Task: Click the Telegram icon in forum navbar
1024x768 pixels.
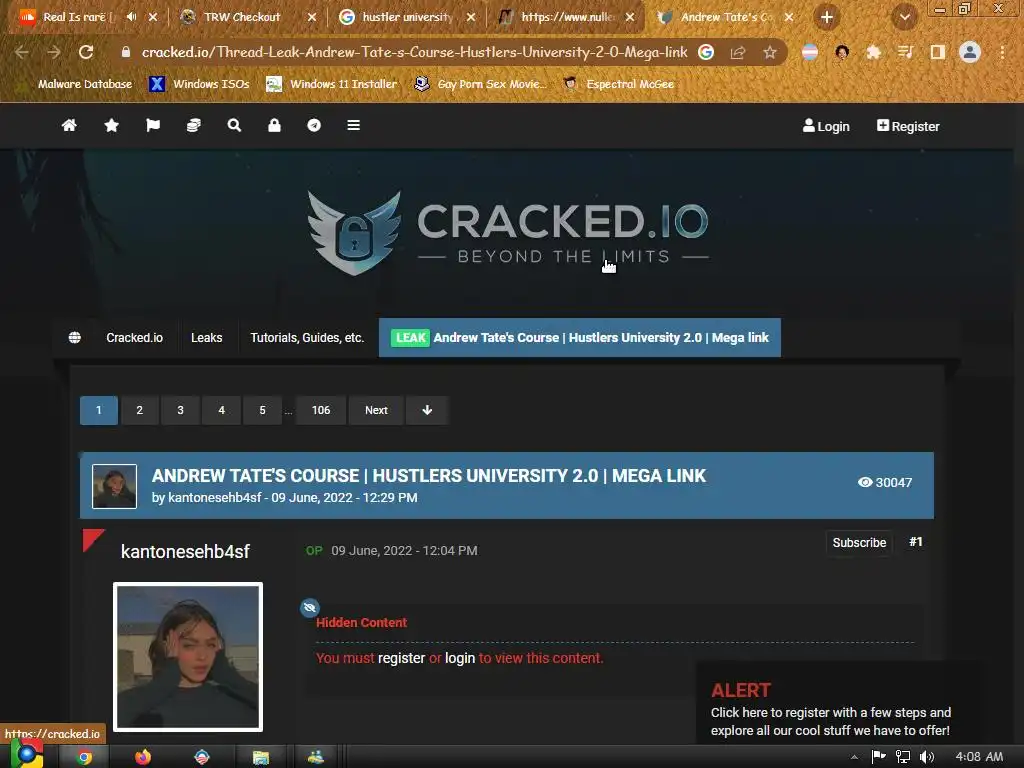Action: [314, 125]
